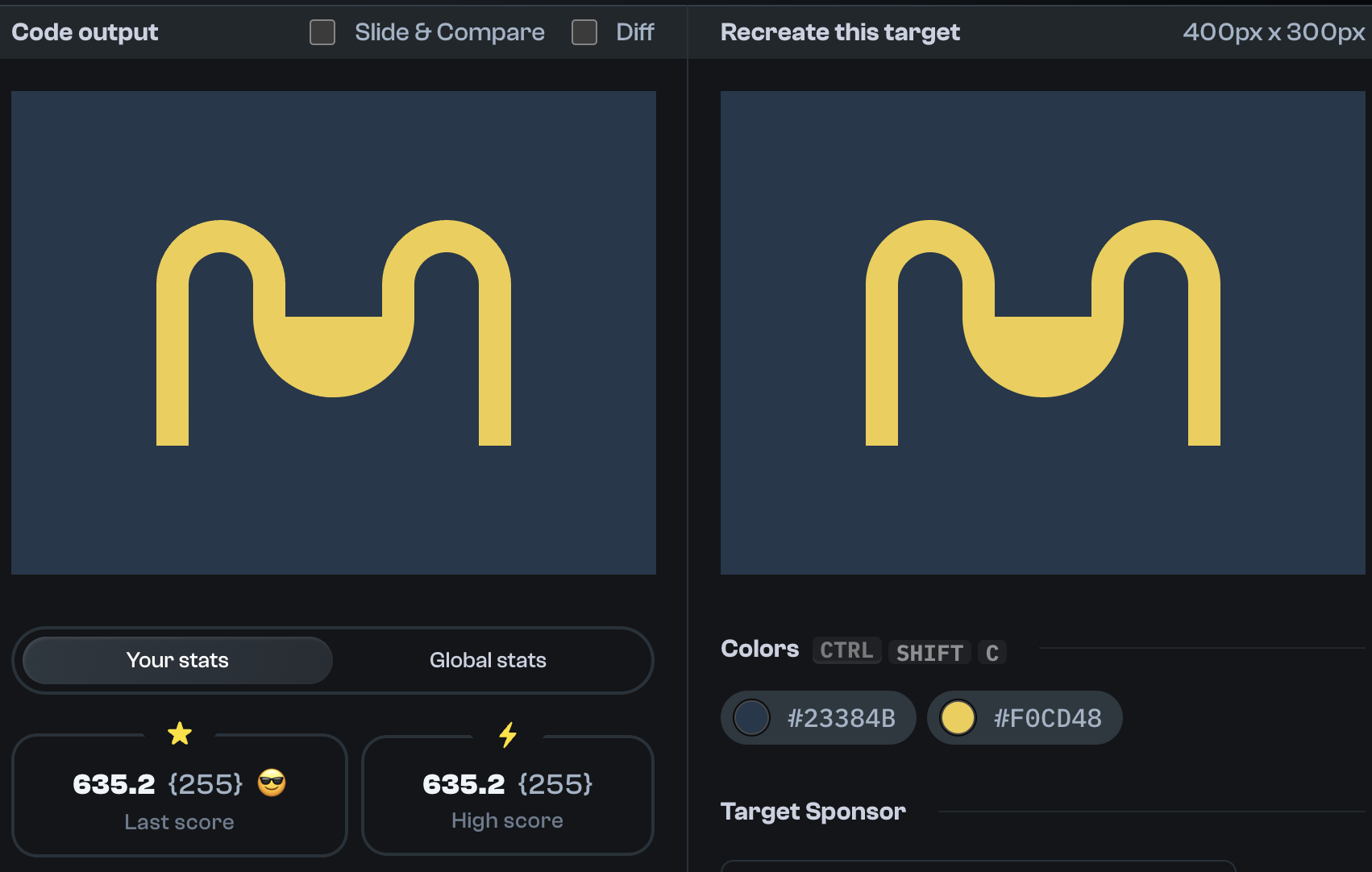Copy the #F0CD48 color swatch

(1025, 717)
